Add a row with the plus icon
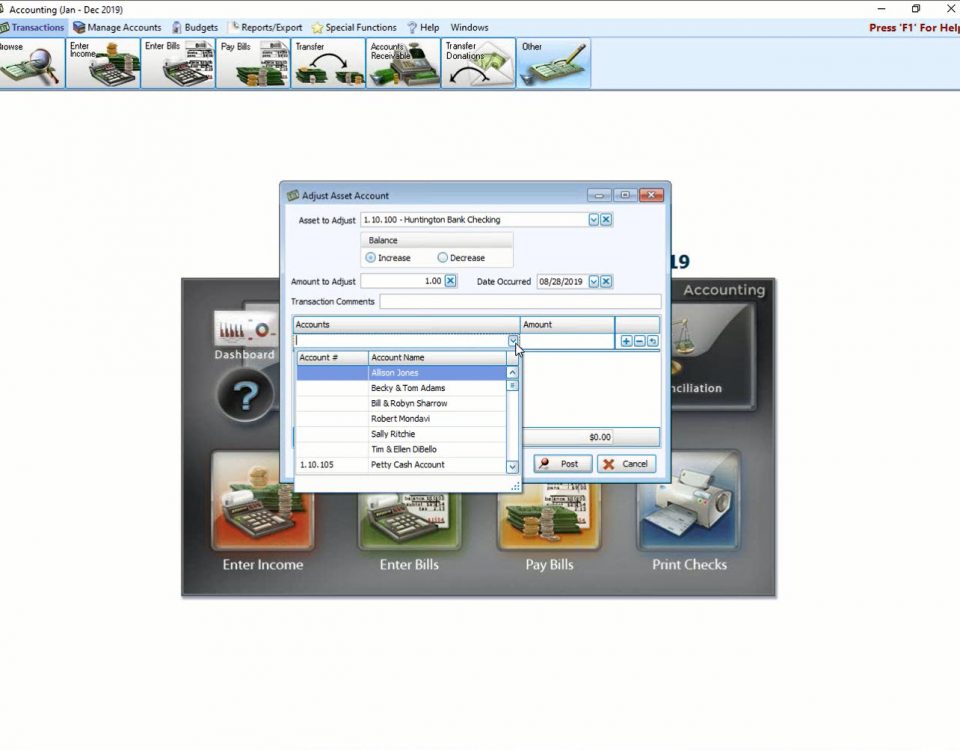 [627, 341]
